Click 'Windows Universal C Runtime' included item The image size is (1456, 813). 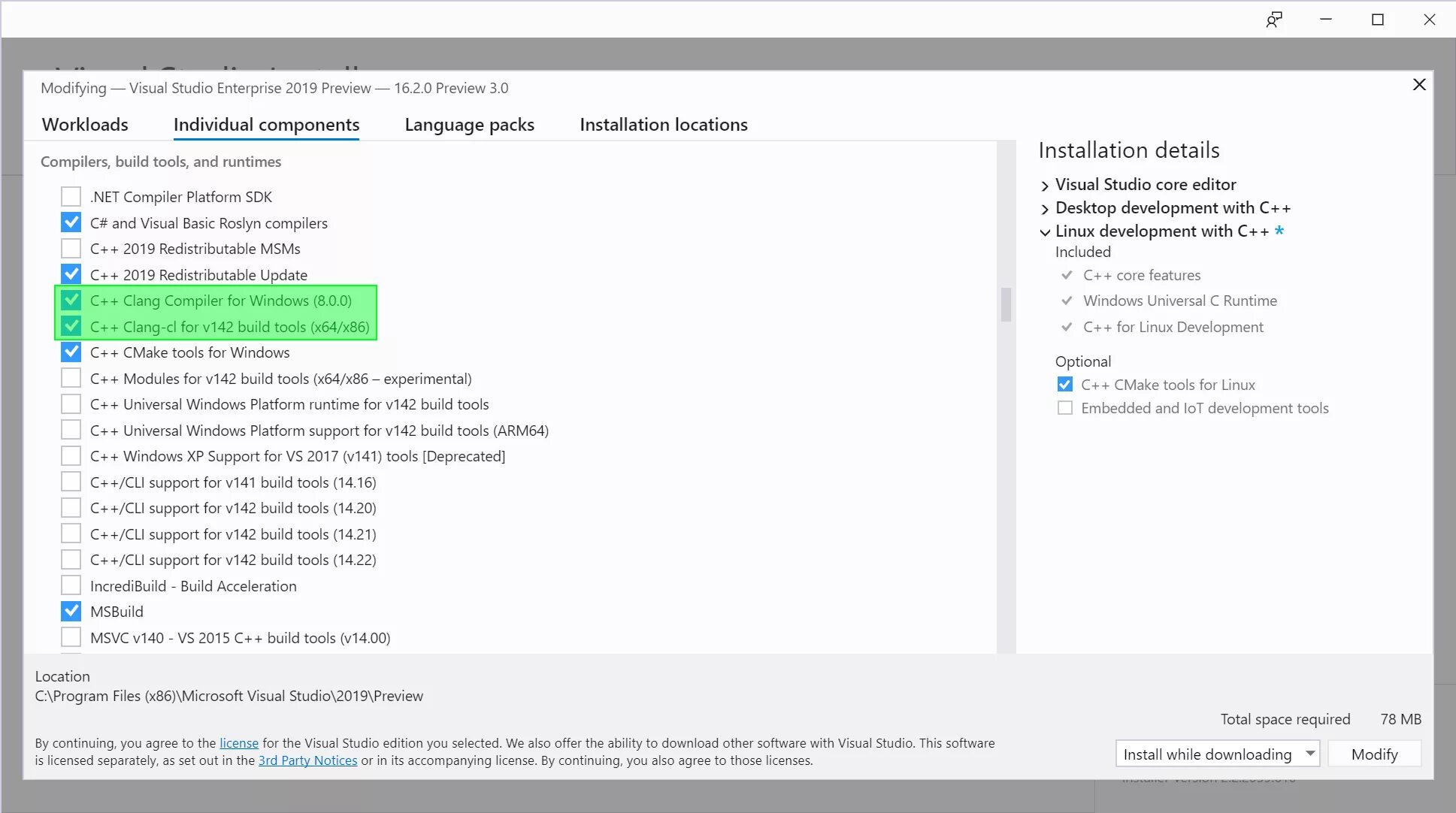[x=1179, y=301]
